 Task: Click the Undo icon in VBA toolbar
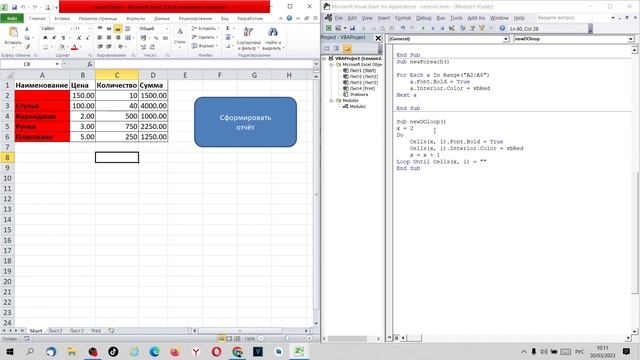click(403, 29)
